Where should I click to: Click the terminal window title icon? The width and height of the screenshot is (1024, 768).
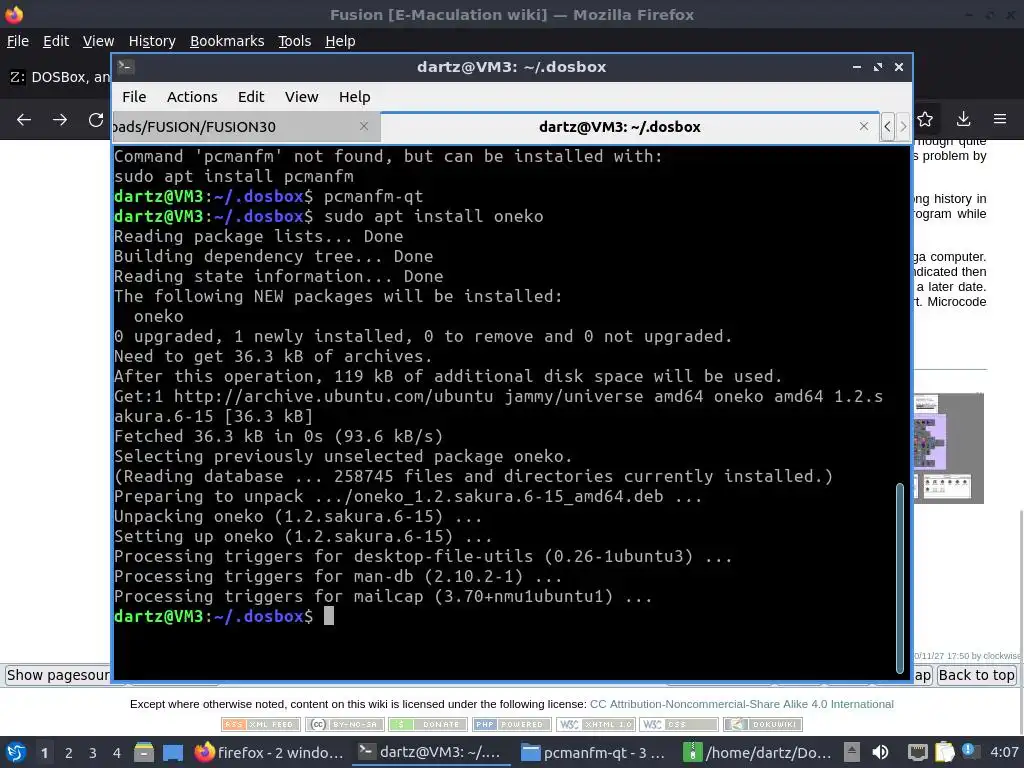(126, 67)
